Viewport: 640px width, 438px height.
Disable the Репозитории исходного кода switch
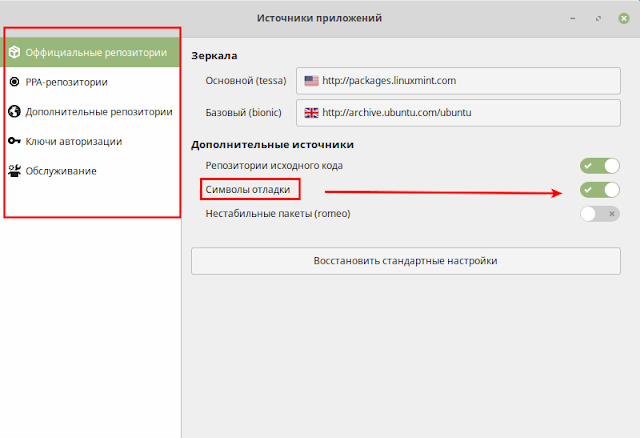[x=600, y=166]
